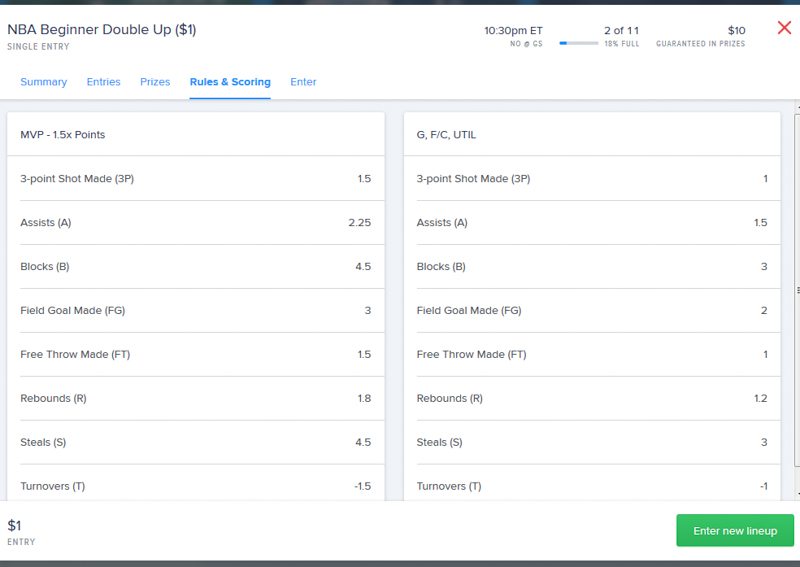
Task: Click UTIL Assists value 1.5
Action: pyautogui.click(x=761, y=223)
